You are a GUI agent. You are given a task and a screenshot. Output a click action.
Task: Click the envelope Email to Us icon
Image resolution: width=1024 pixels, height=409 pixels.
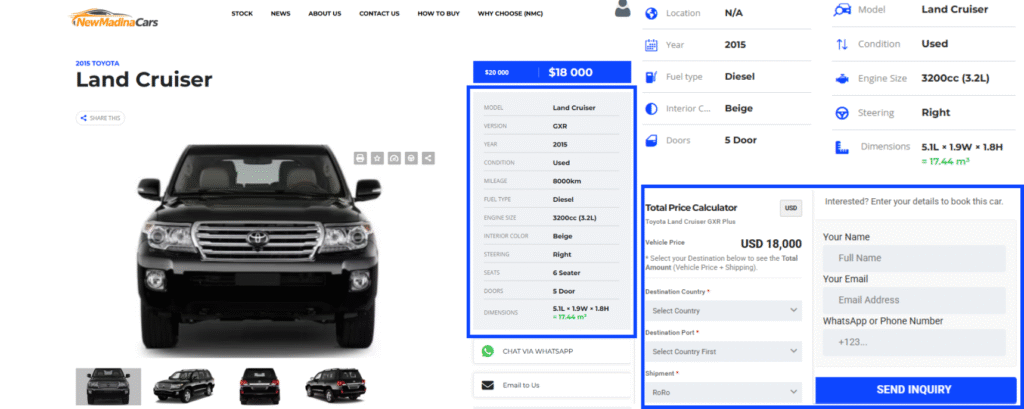(x=488, y=385)
